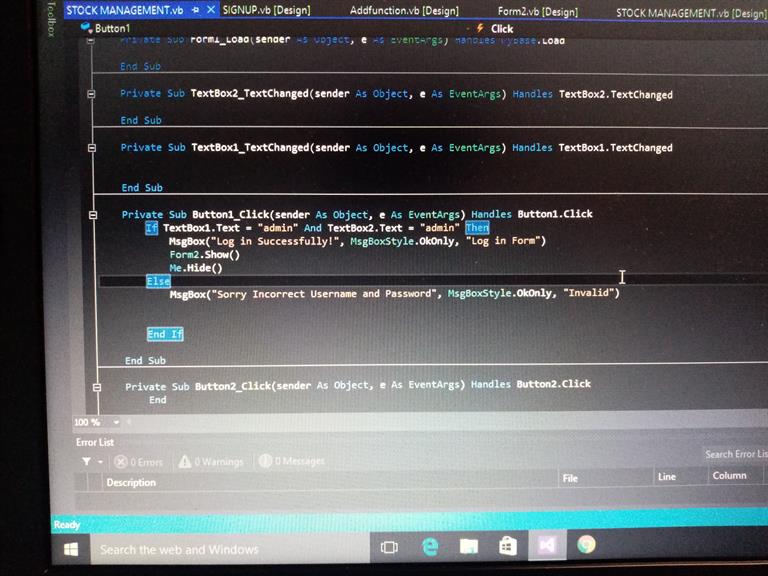Open Task View on the taskbar
The image size is (768, 576).
(390, 547)
